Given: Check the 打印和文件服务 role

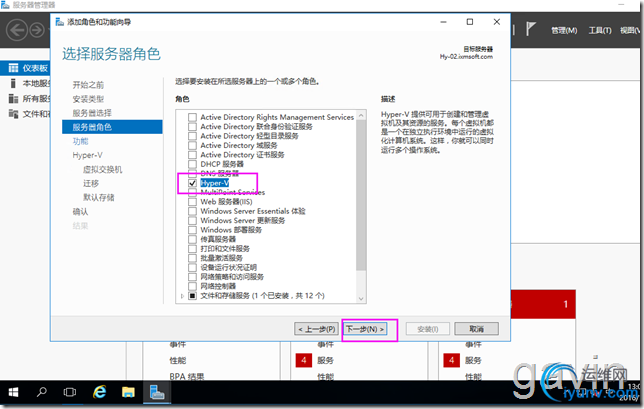Looking at the screenshot, I should pos(192,248).
